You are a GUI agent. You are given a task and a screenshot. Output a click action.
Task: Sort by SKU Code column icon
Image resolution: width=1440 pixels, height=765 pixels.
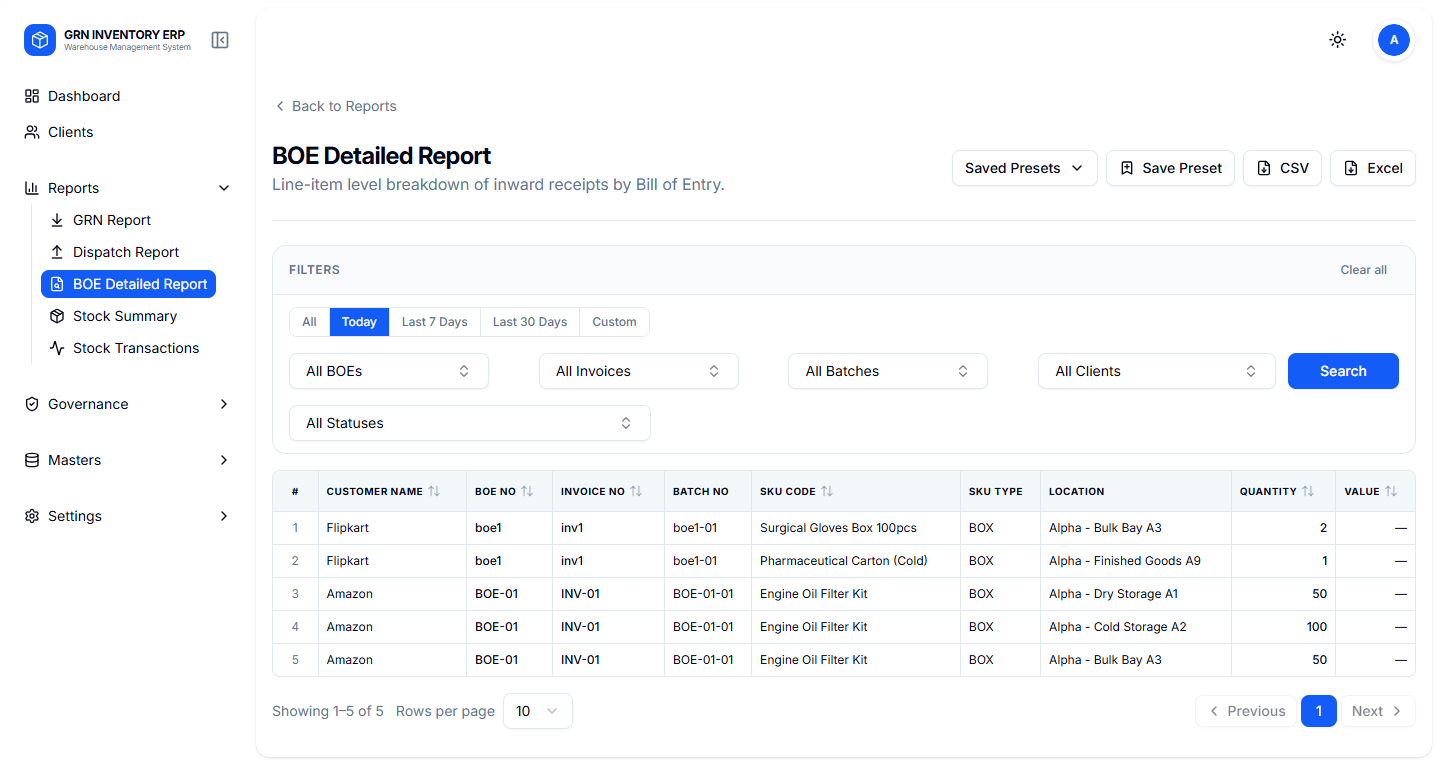tap(827, 491)
